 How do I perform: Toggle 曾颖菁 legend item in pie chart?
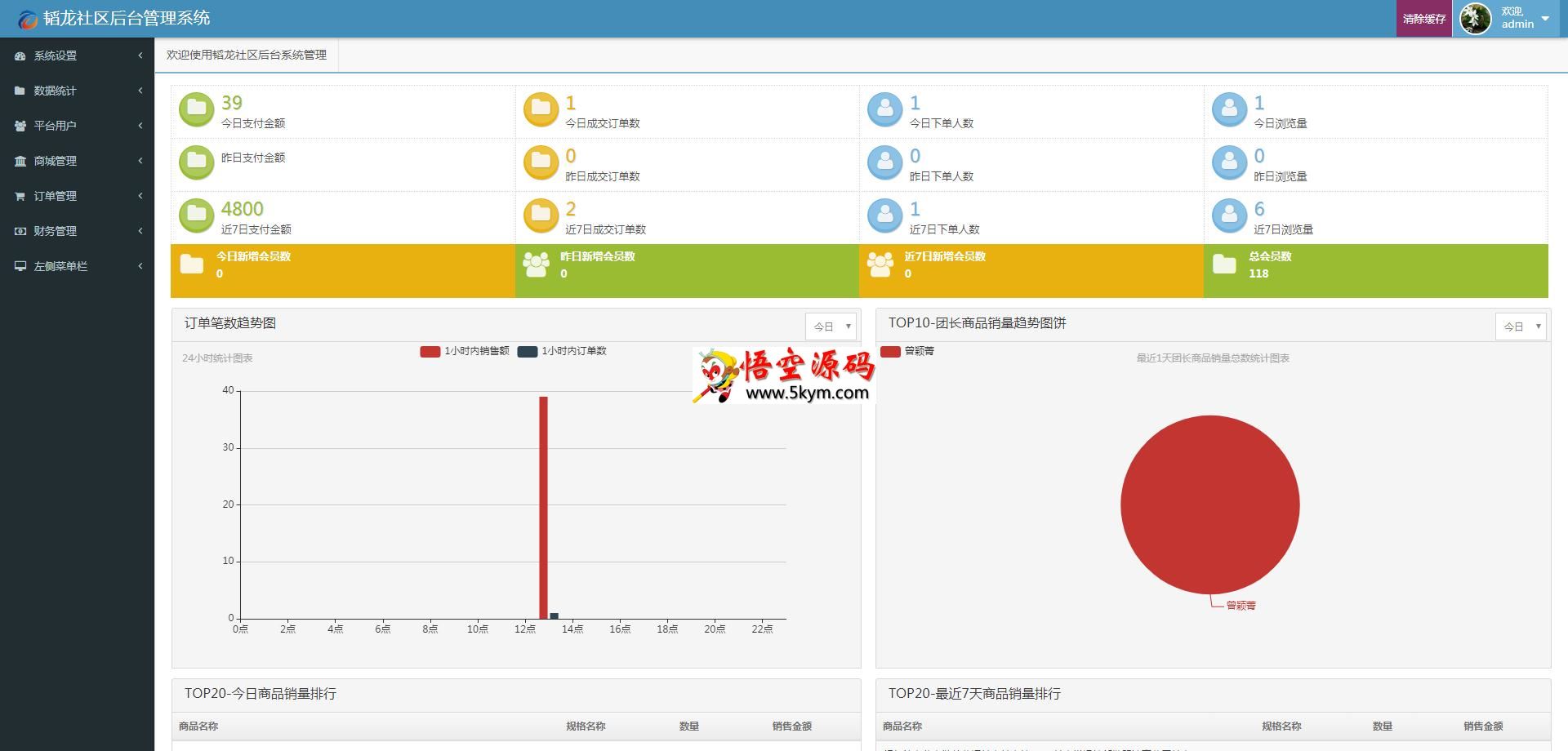coord(907,351)
